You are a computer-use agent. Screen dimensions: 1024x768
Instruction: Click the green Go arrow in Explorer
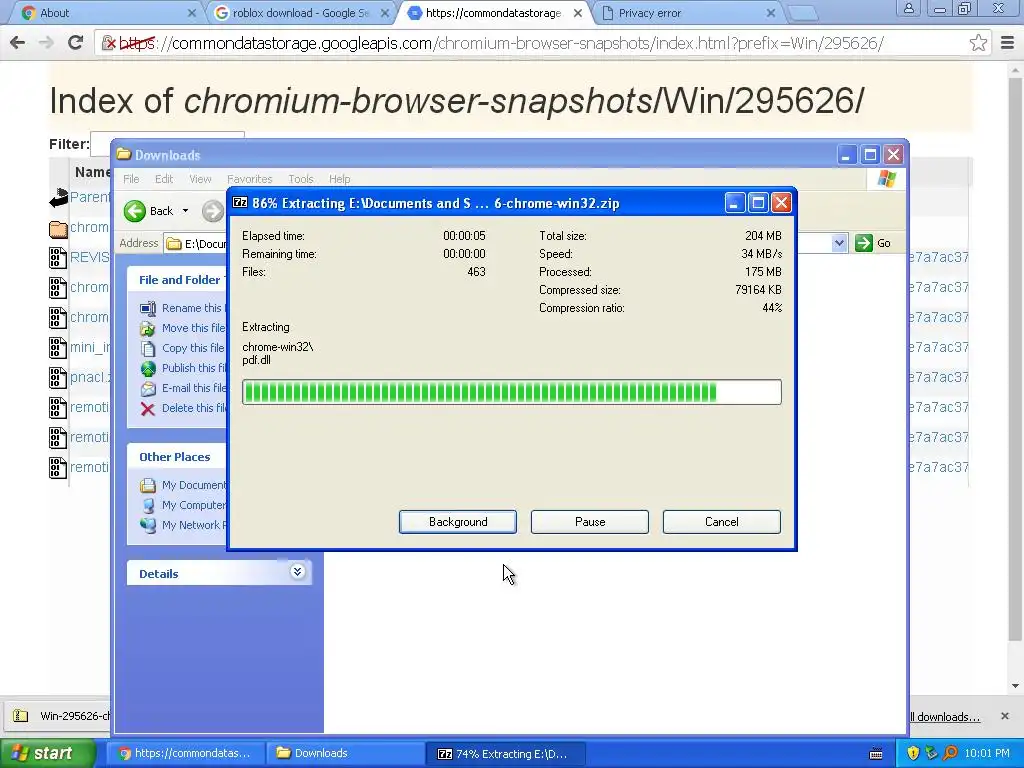pos(863,243)
